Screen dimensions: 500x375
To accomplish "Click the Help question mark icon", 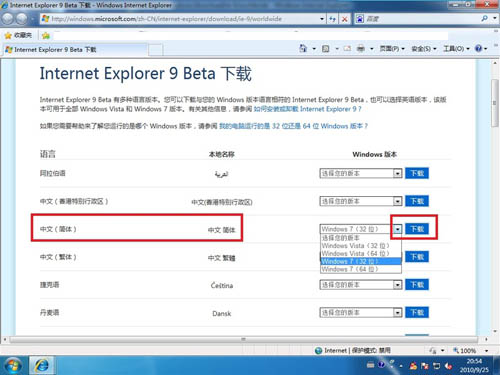I will point(478,49).
